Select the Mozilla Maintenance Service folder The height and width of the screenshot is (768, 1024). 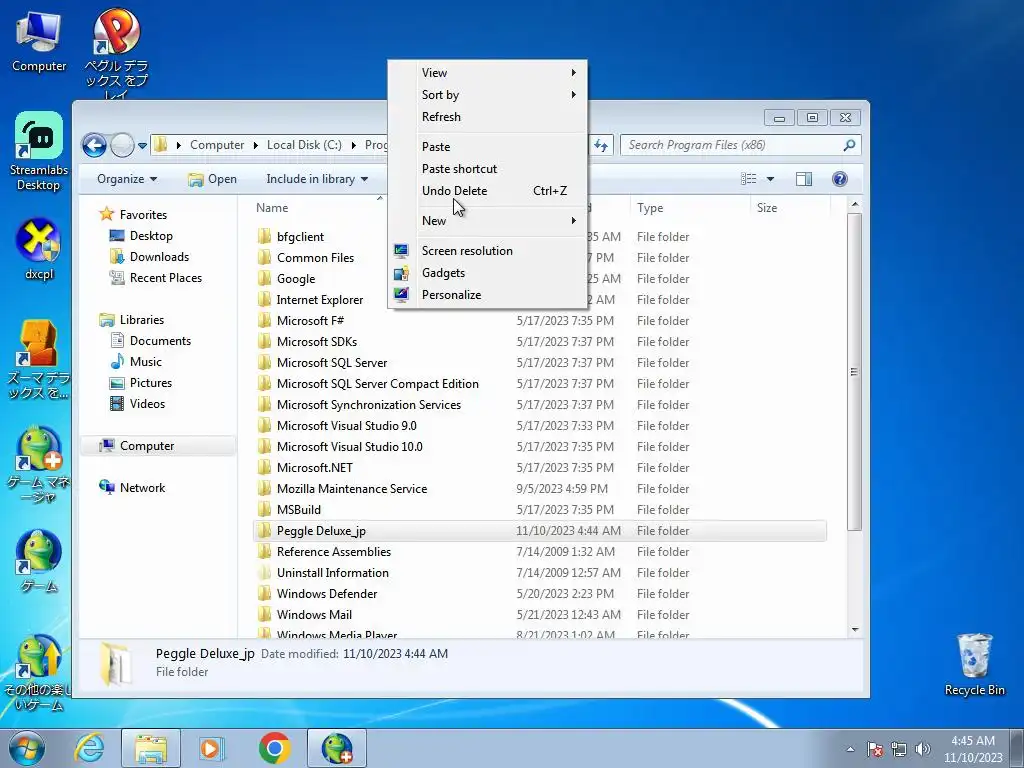351,488
